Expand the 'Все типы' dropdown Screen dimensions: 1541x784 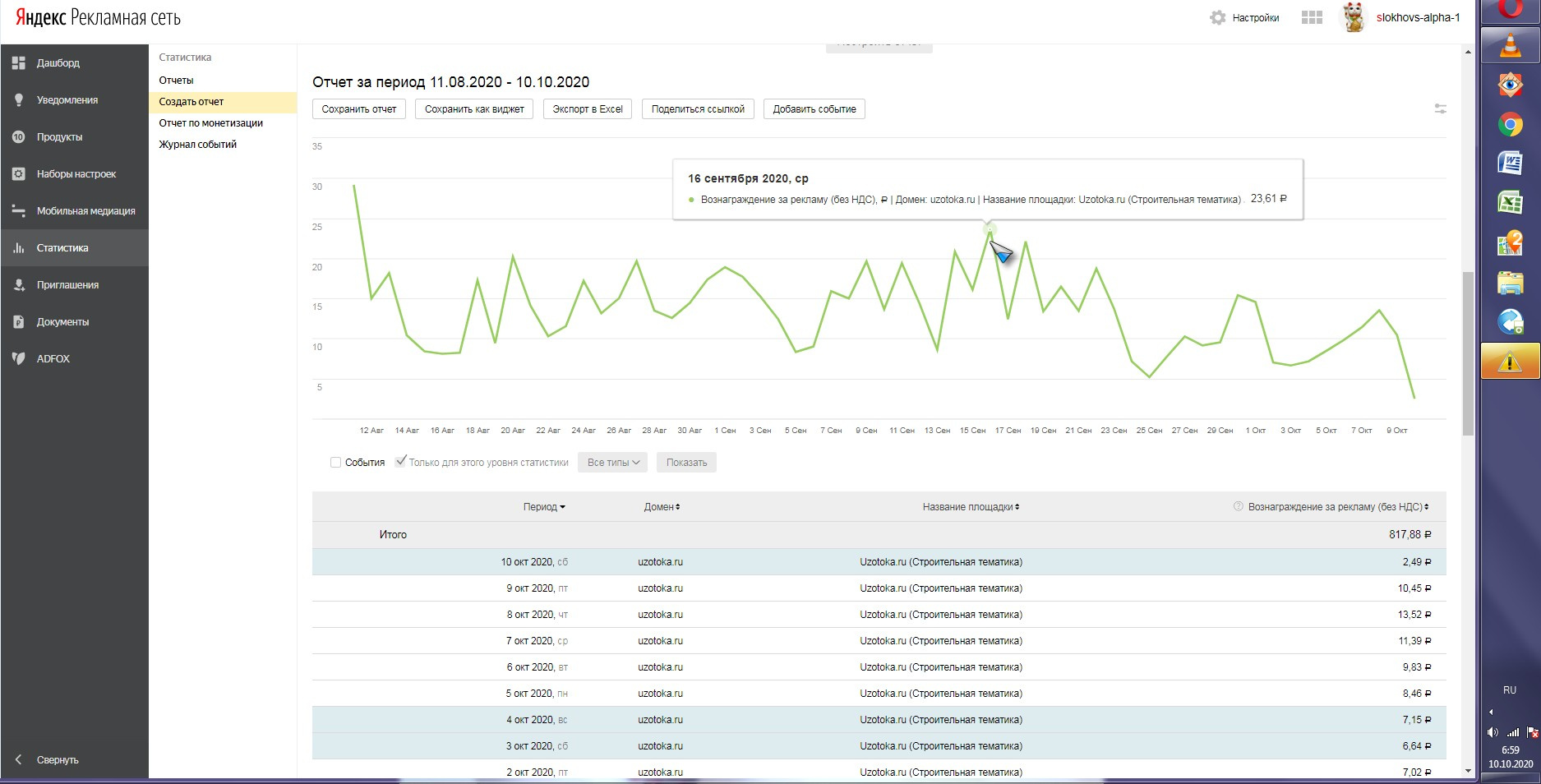click(x=612, y=463)
